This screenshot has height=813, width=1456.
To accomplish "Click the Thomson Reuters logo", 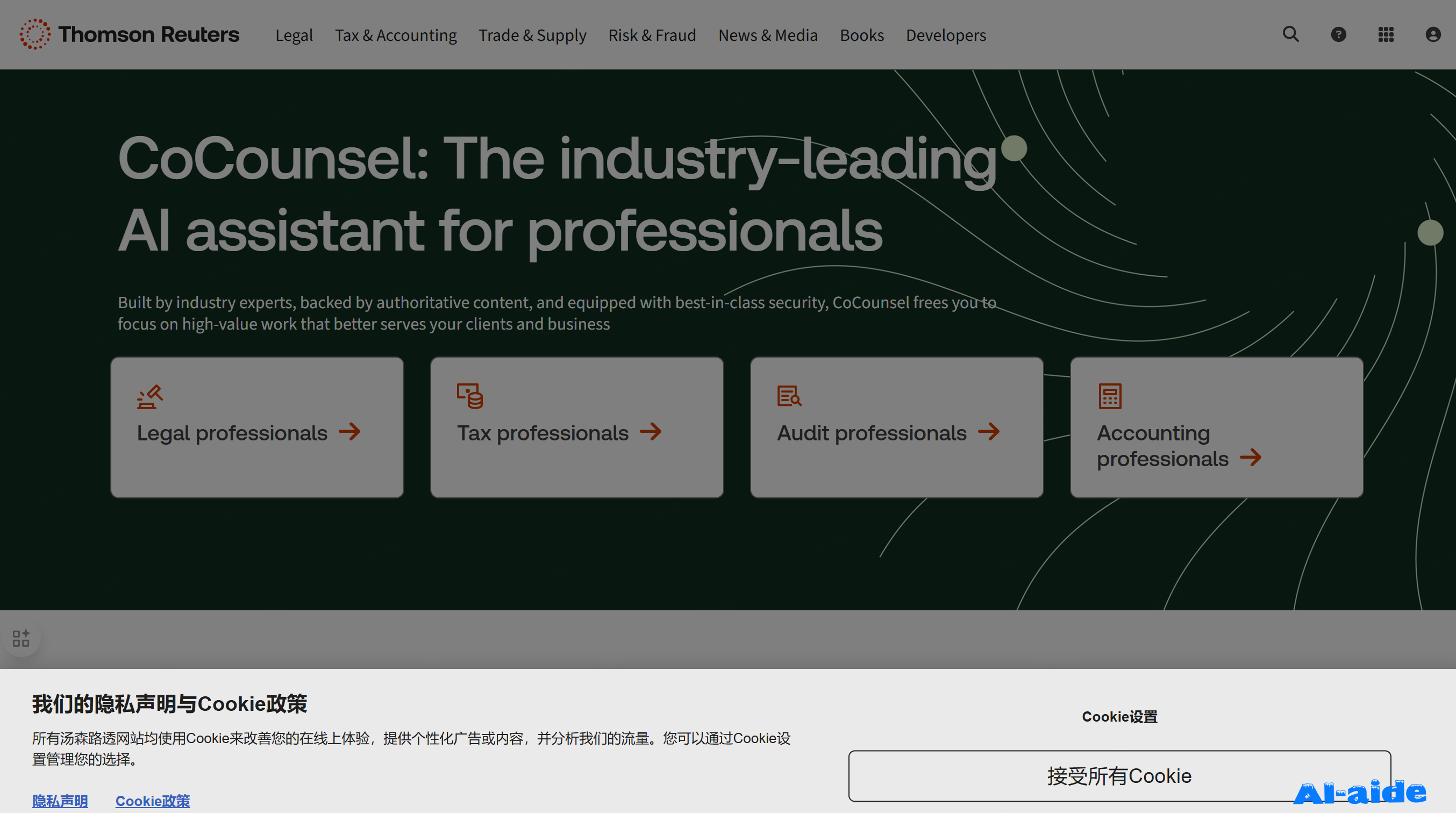I will tap(130, 34).
